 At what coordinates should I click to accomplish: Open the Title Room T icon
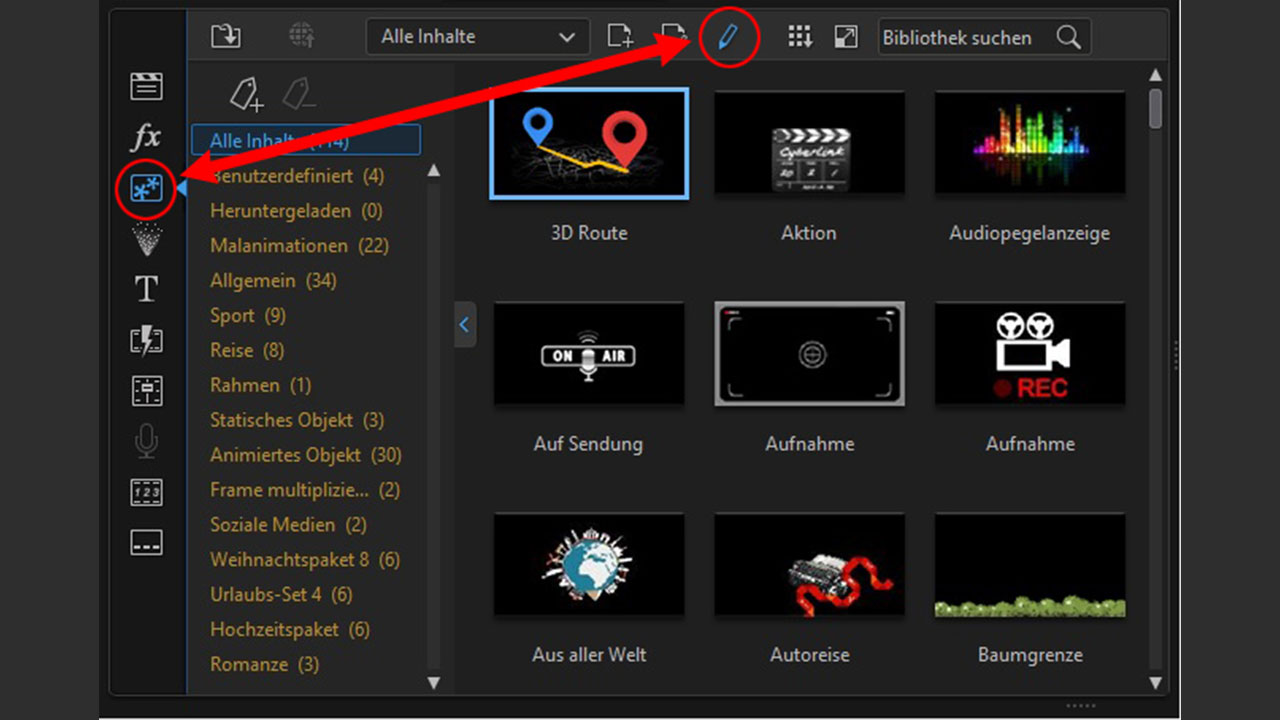[146, 289]
